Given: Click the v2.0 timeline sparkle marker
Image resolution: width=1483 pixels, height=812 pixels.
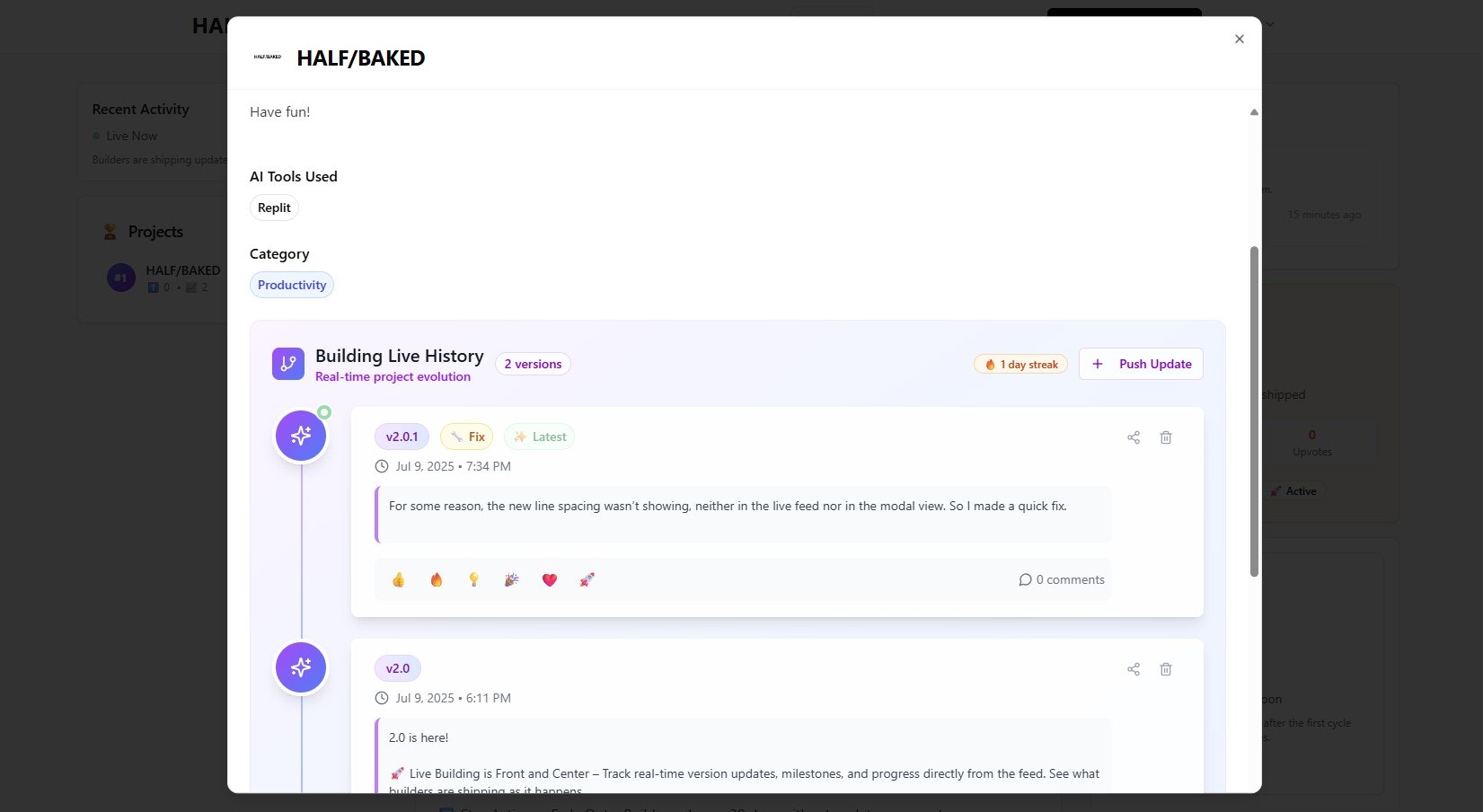Looking at the screenshot, I should (x=301, y=667).
